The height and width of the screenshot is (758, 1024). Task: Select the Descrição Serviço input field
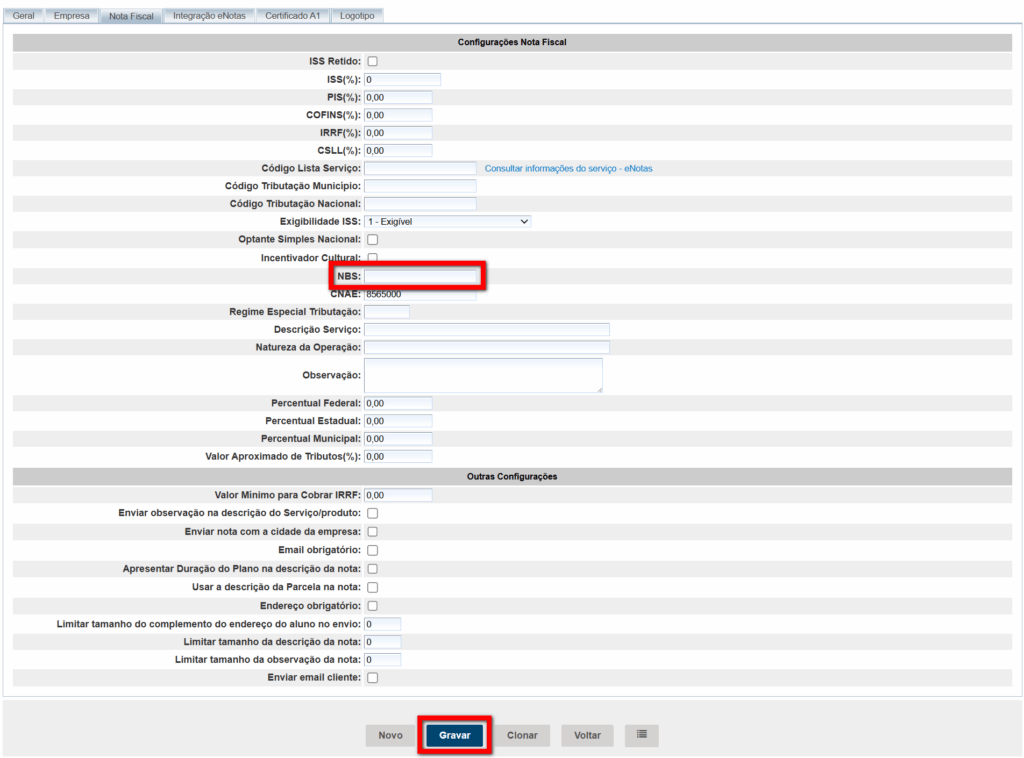(x=486, y=329)
